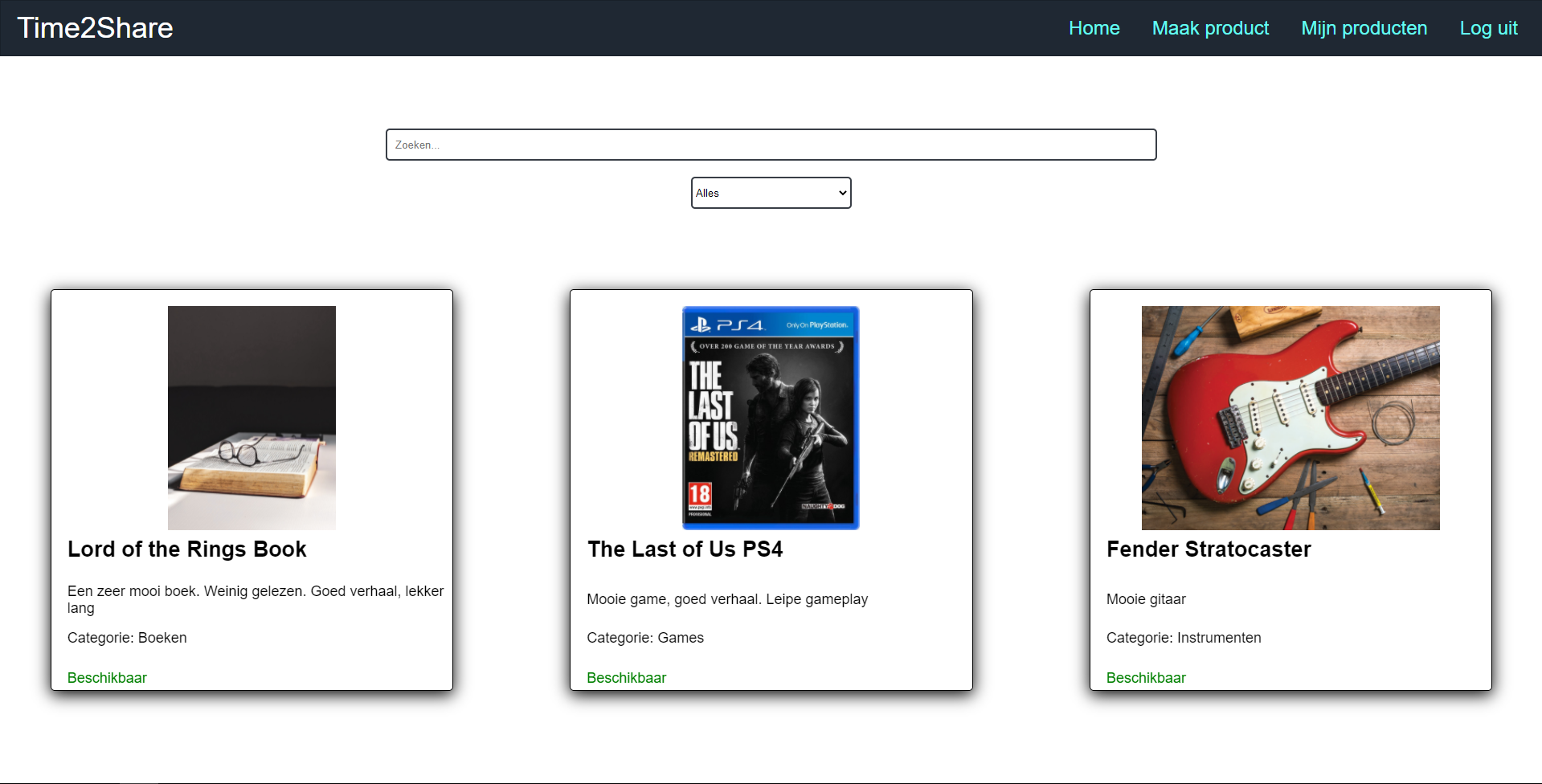The width and height of the screenshot is (1542, 784).
Task: Click the red Fender Stratocaster guitar image
Action: point(1290,418)
